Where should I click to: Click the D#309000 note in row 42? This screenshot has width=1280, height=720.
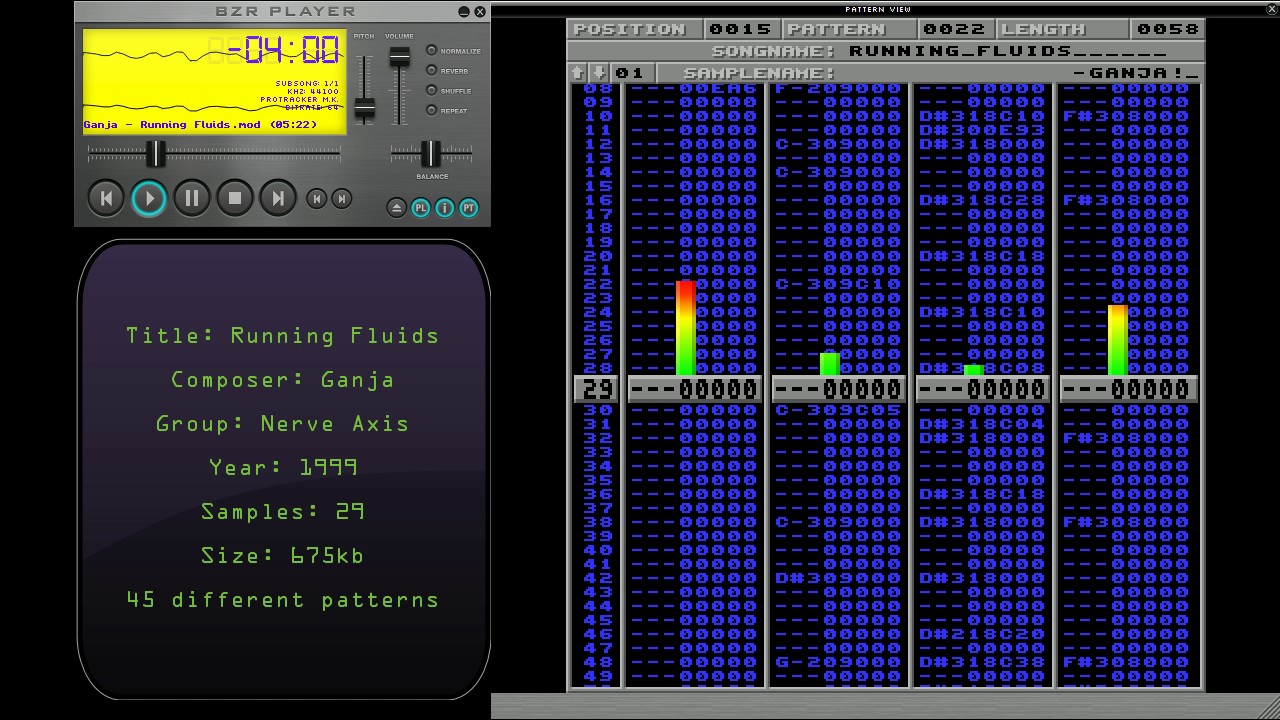(838, 578)
